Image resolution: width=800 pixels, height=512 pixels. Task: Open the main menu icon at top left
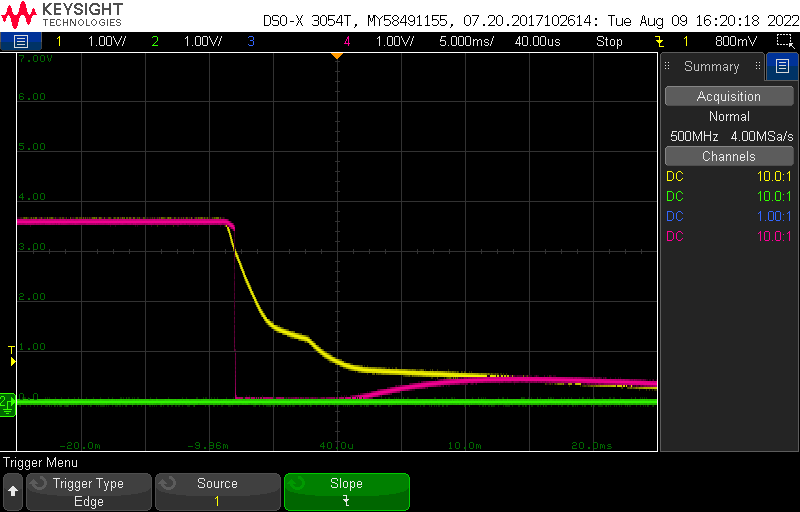pos(20,41)
